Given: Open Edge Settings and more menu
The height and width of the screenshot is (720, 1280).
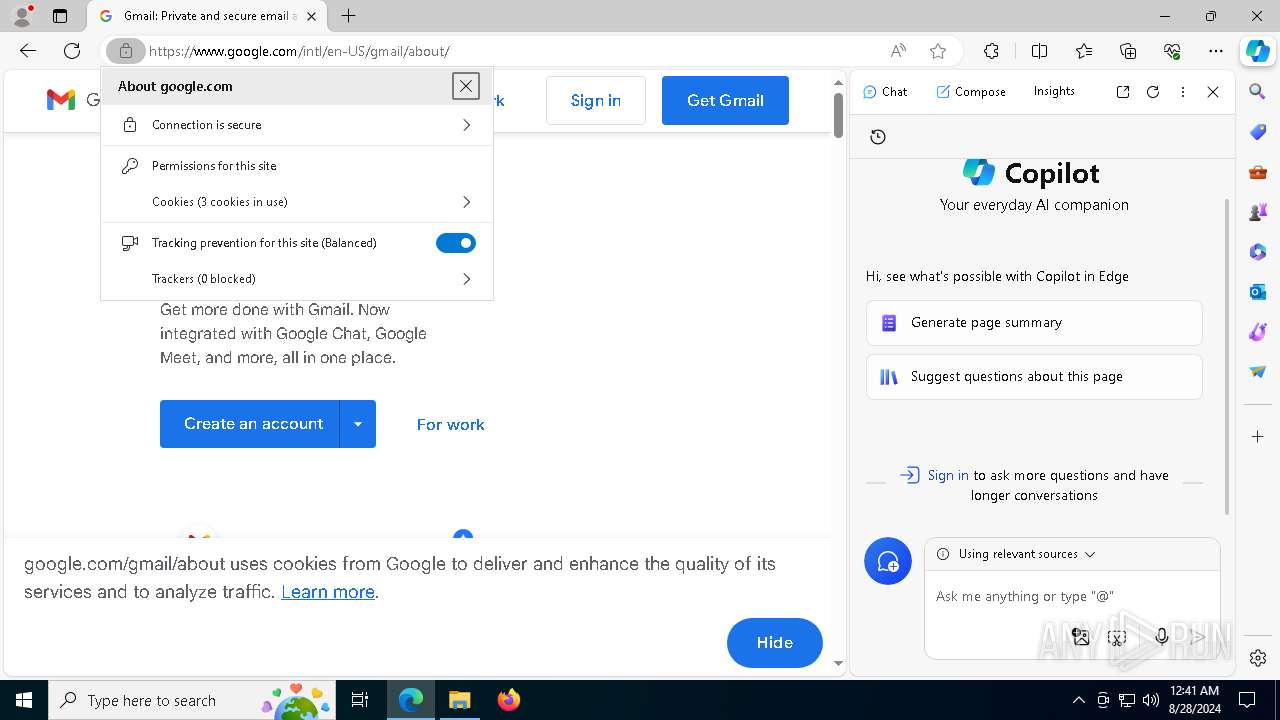Looking at the screenshot, I should 1216,51.
